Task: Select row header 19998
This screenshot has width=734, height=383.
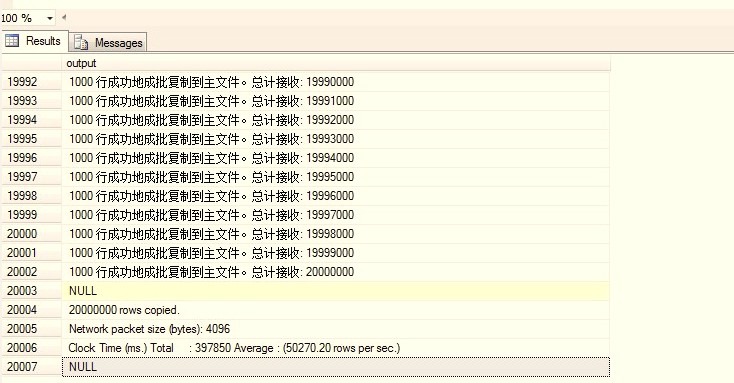Action: 31,196
